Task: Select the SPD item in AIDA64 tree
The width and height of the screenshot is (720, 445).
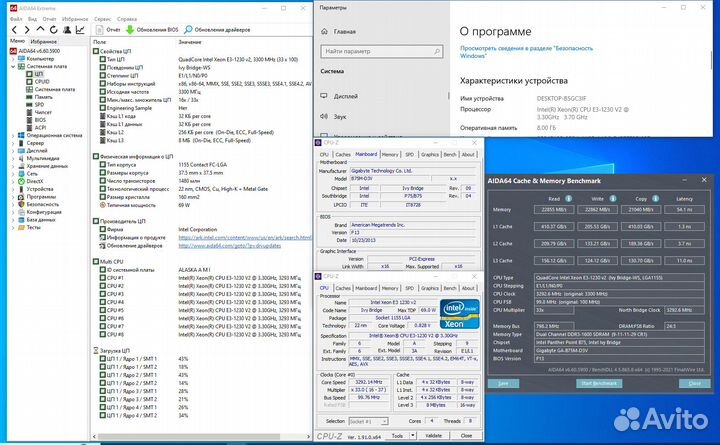Action: [x=35, y=105]
